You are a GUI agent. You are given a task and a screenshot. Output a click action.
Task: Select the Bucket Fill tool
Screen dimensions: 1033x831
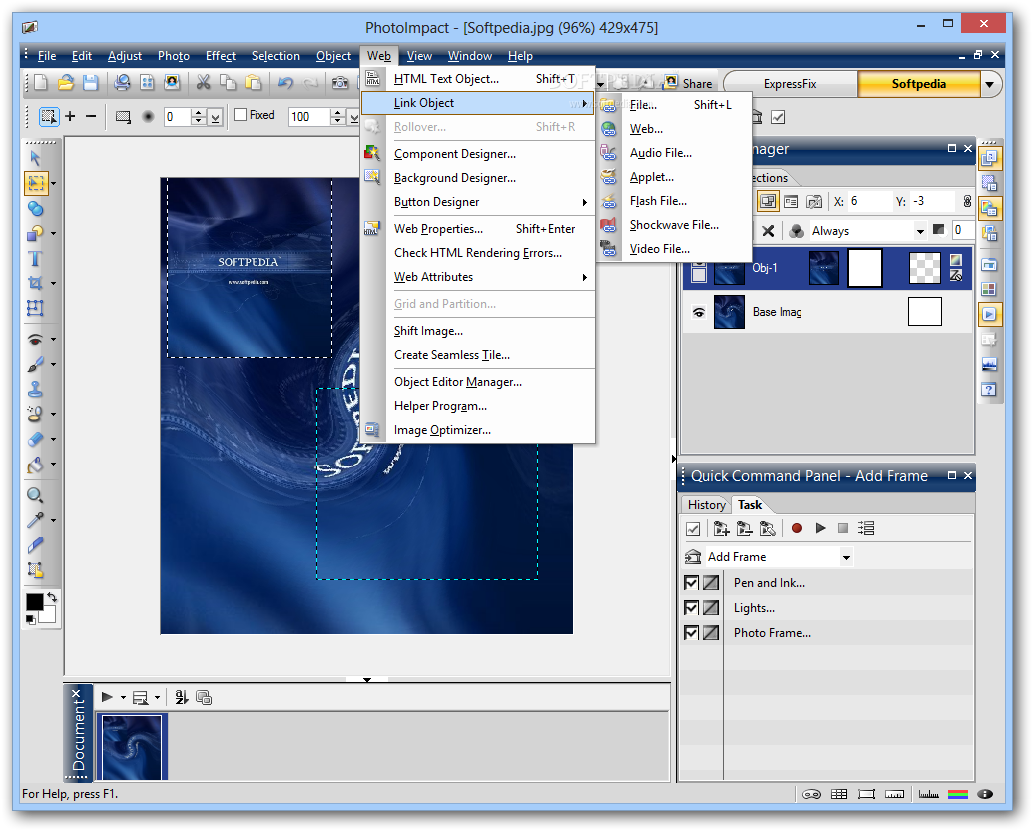tap(36, 465)
